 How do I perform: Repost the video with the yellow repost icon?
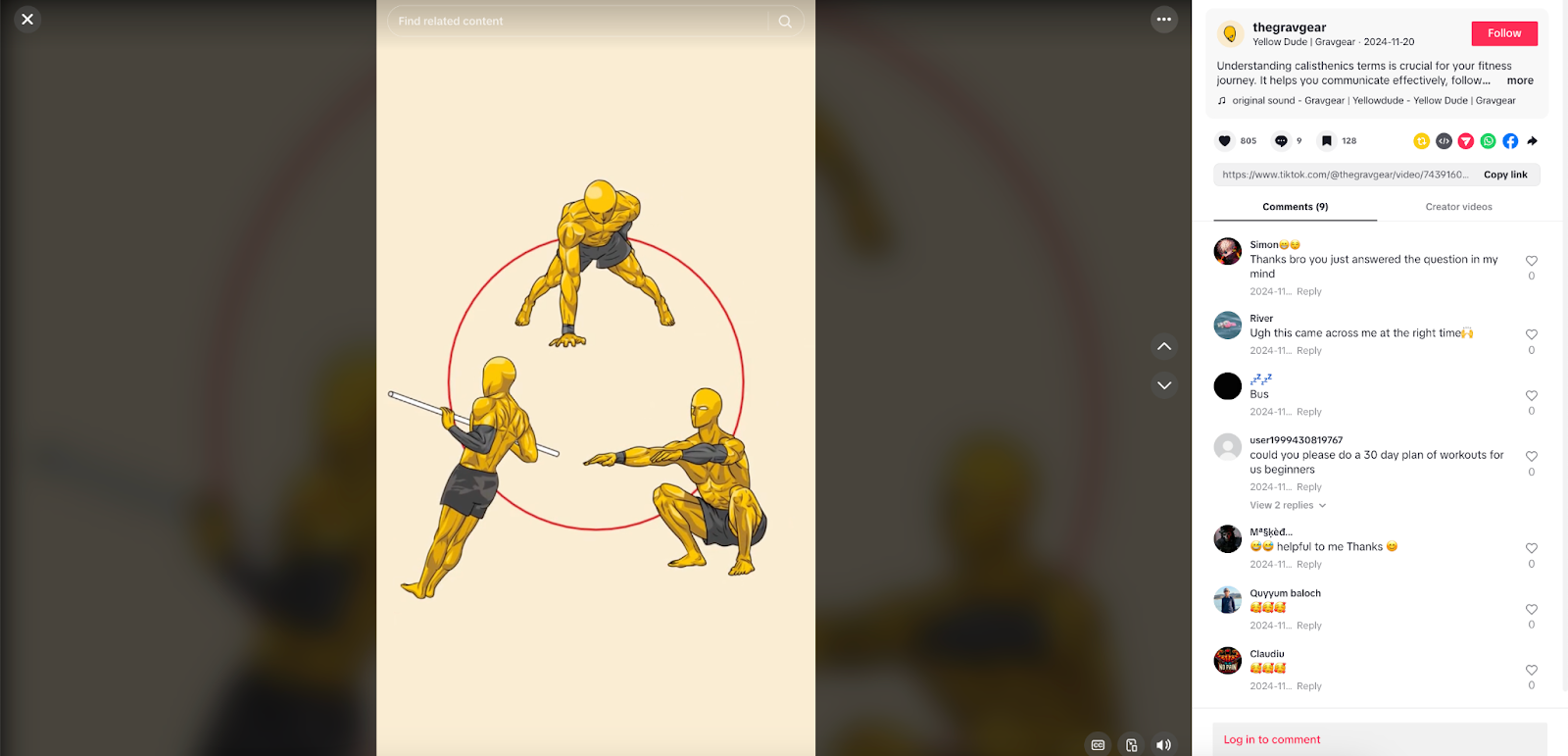[x=1421, y=141]
